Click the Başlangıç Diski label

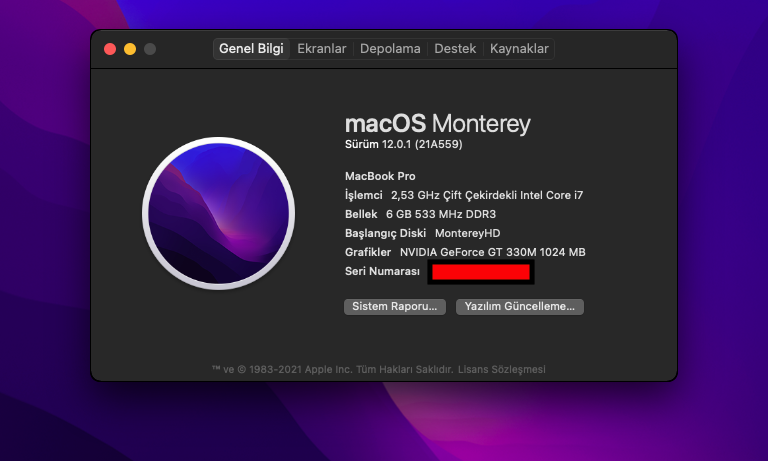(385, 233)
